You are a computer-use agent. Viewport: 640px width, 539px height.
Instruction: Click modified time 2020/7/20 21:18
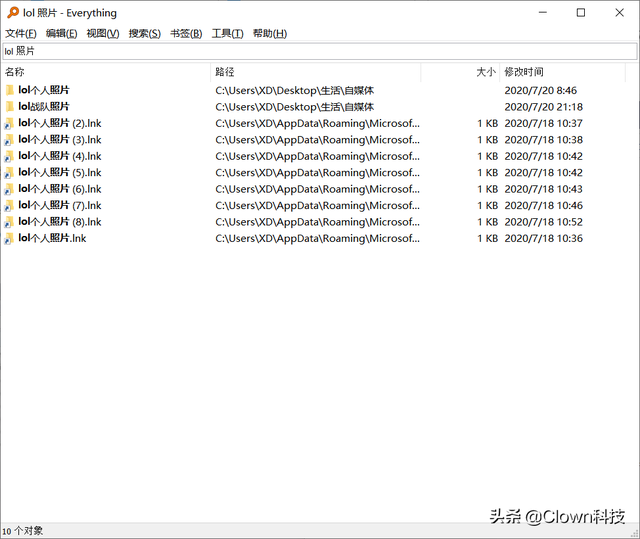[544, 107]
